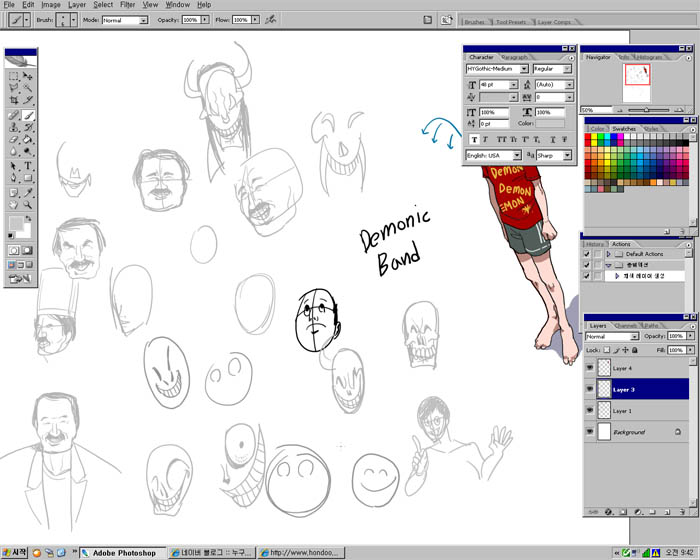700x560 pixels.
Task: Open the Layer menu
Action: tap(77, 4)
